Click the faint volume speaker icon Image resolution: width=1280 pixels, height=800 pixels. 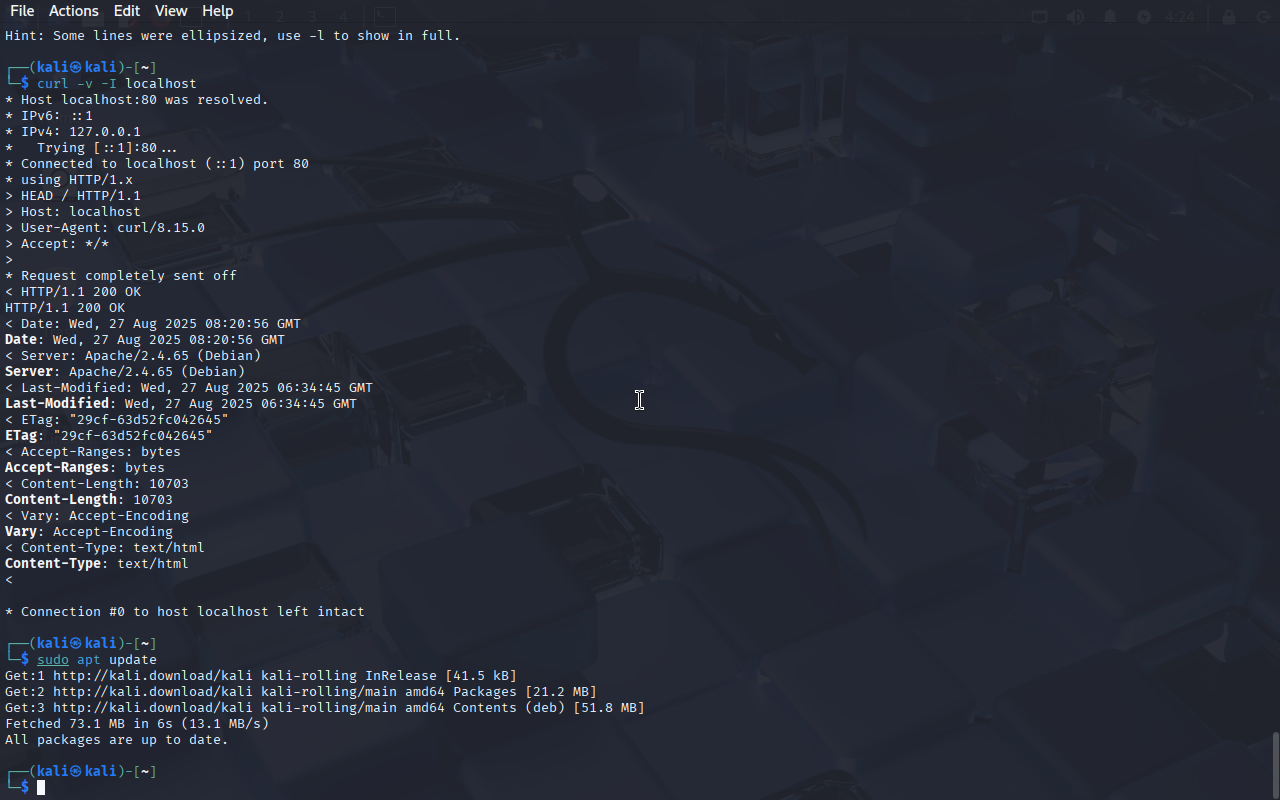coord(1075,16)
